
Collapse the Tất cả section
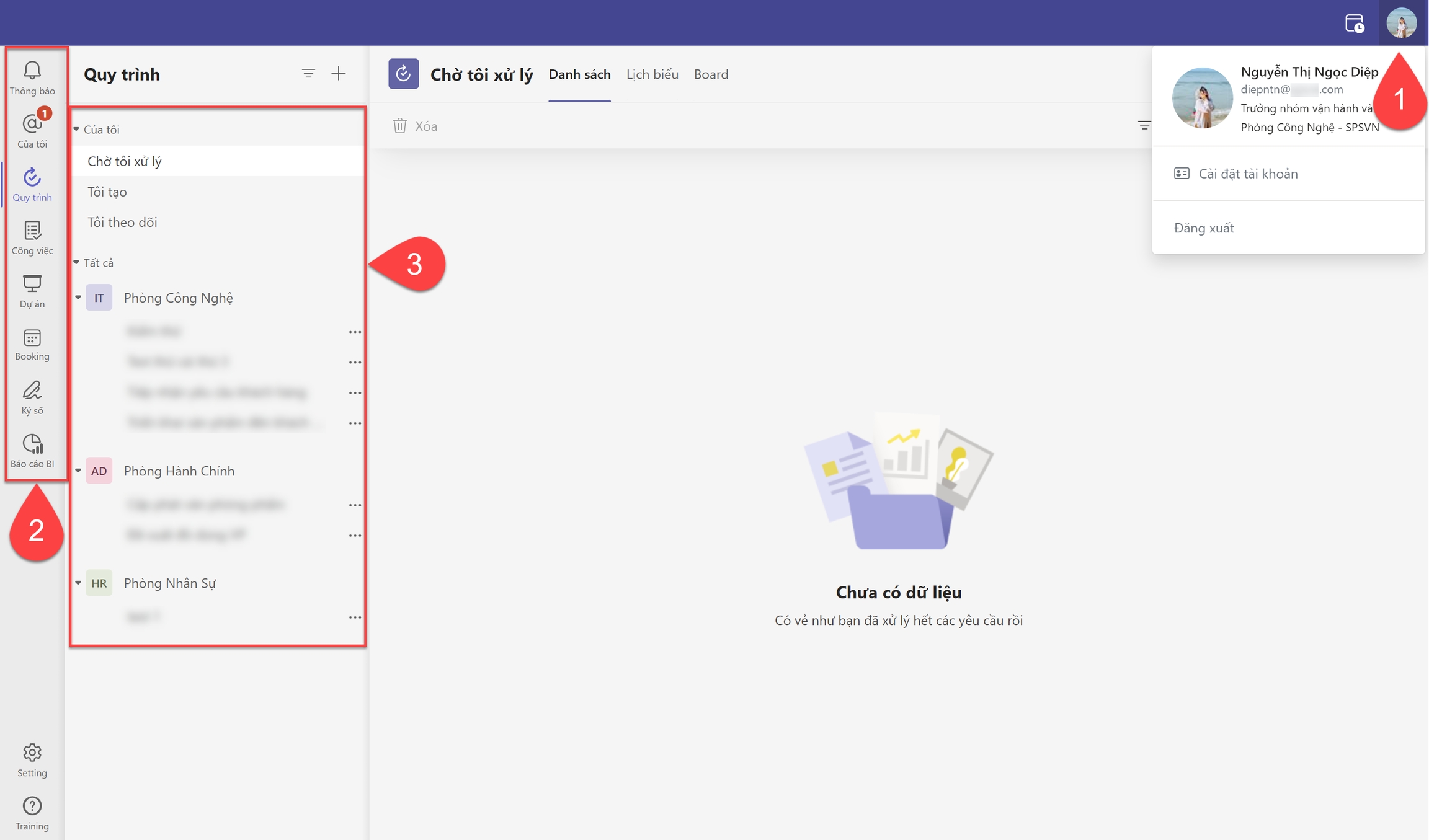pos(77,263)
